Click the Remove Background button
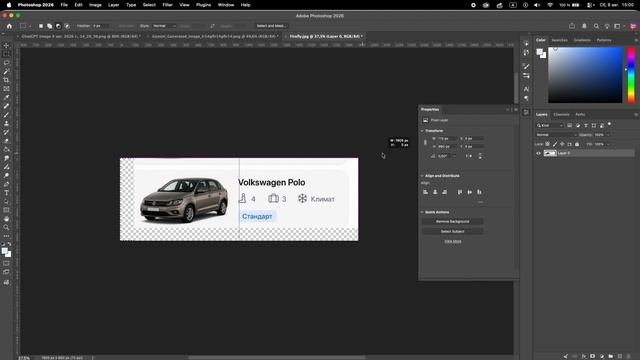This screenshot has height=360, width=640. tap(453, 221)
